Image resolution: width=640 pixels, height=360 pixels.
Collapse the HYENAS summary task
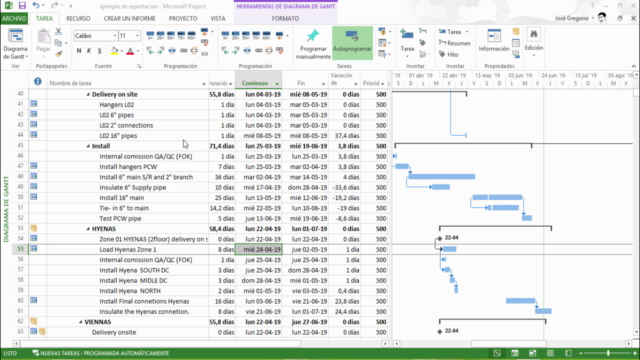point(88,229)
